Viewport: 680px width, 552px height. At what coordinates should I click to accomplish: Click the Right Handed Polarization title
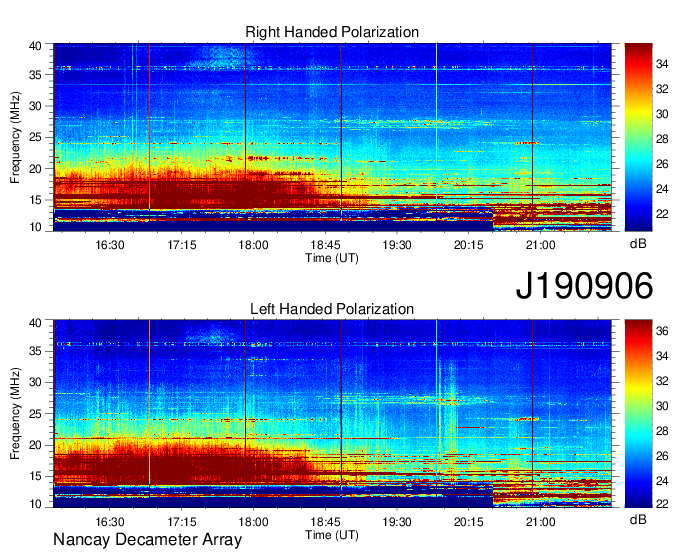click(332, 32)
